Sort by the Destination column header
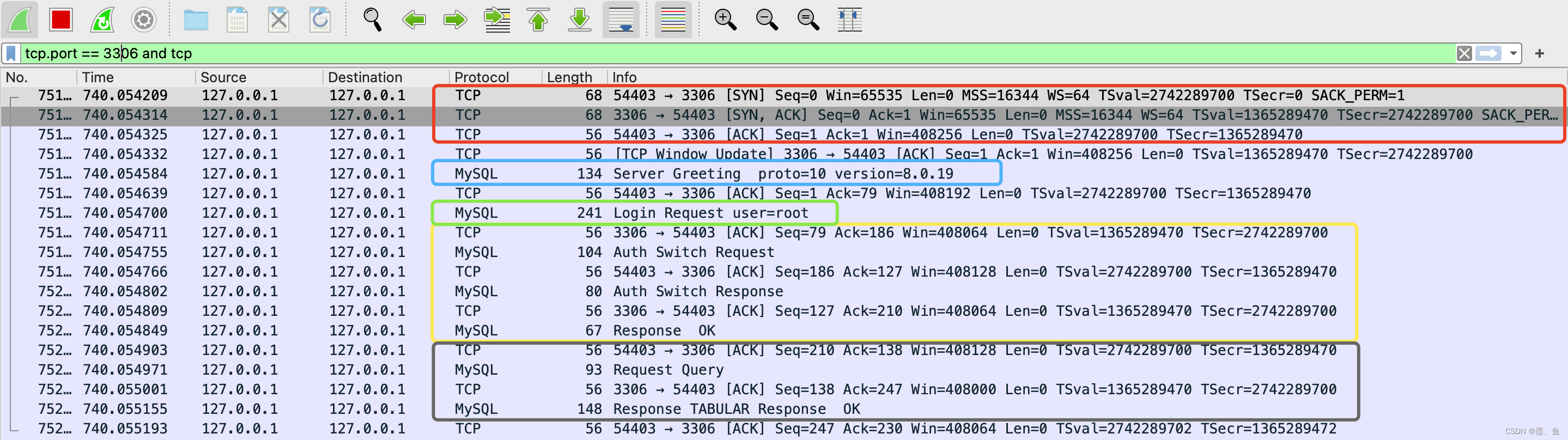The width and height of the screenshot is (1568, 440). coord(386,77)
